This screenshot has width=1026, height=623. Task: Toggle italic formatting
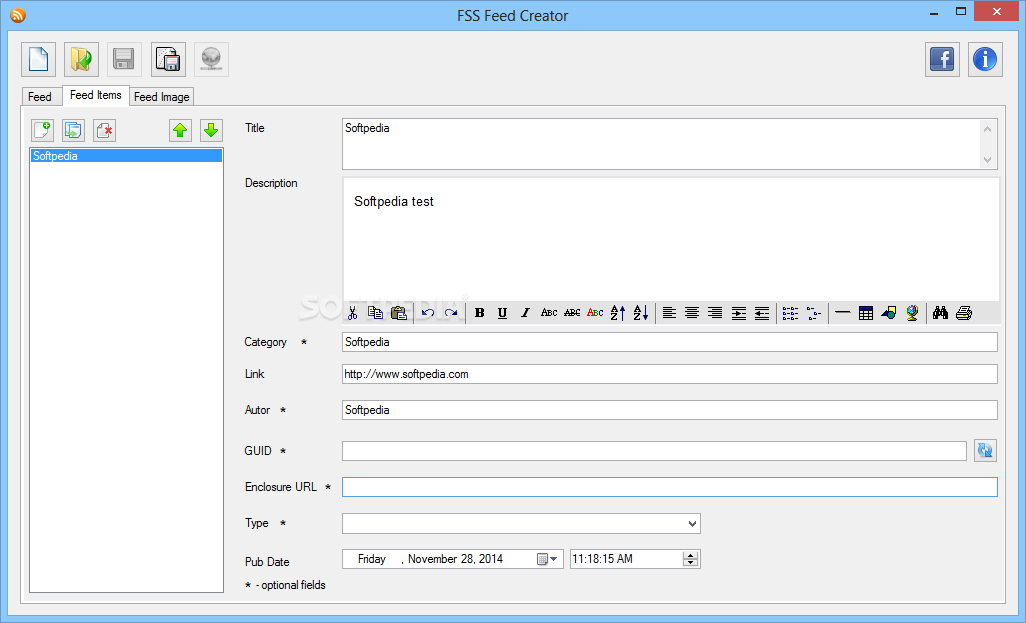(x=525, y=313)
